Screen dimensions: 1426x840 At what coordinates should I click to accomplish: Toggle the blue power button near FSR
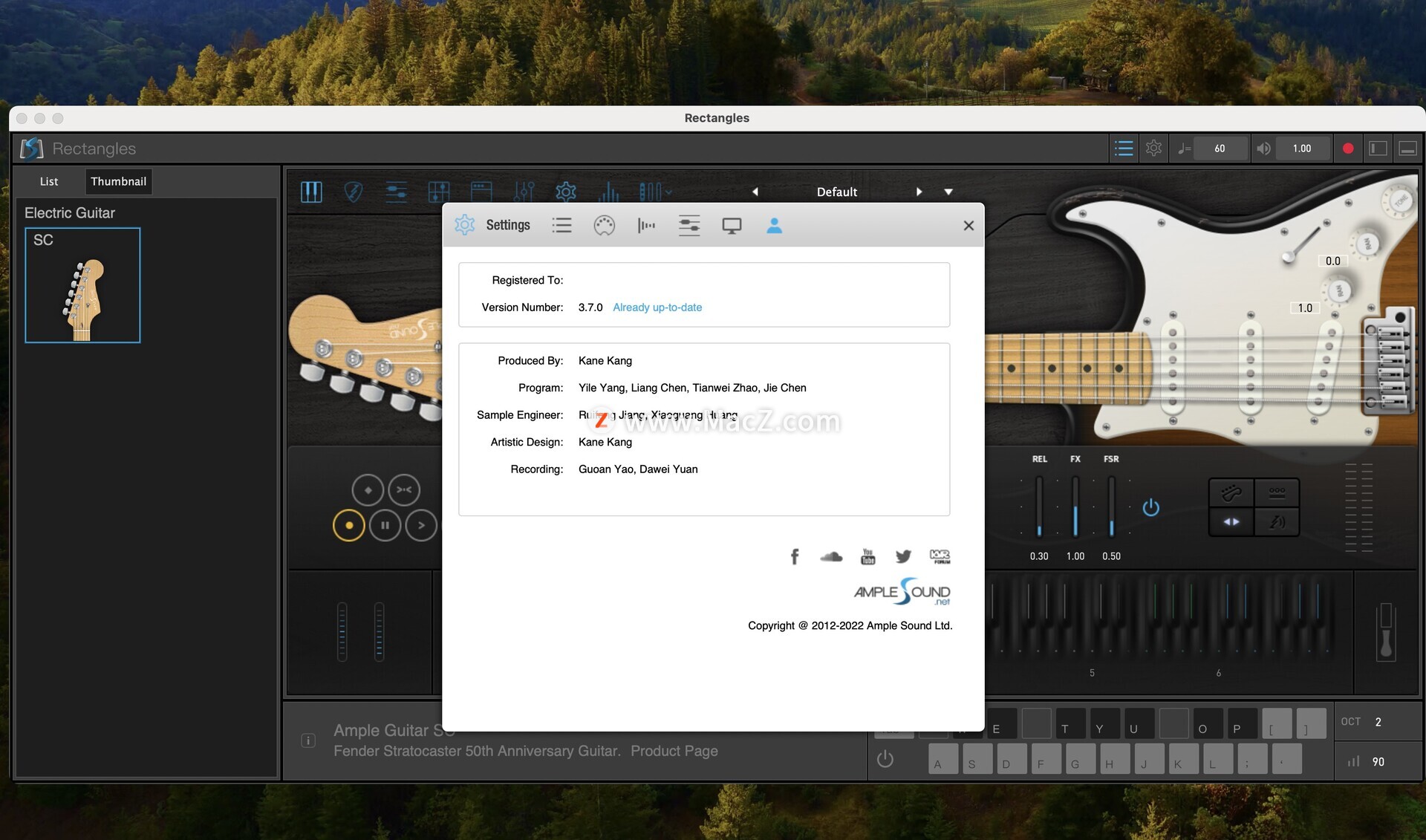[x=1151, y=507]
